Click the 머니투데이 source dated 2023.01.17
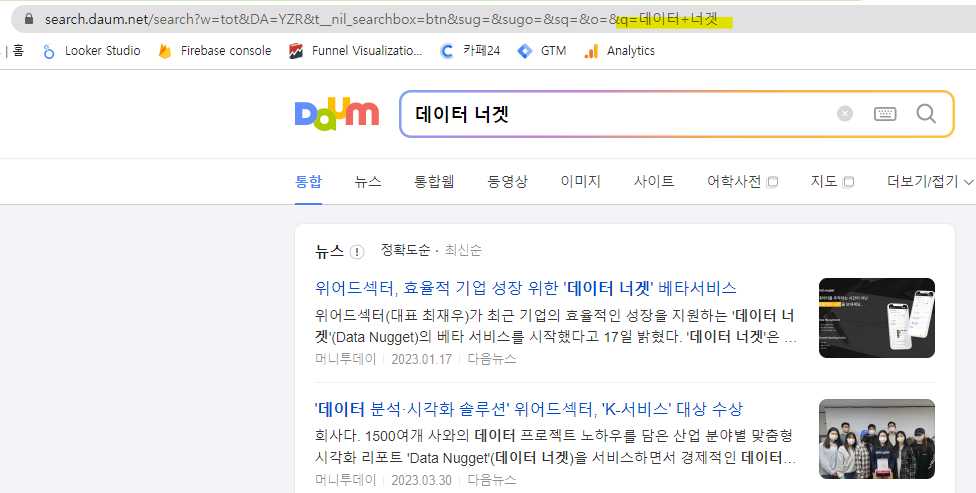This screenshot has height=493, width=976. (345, 359)
